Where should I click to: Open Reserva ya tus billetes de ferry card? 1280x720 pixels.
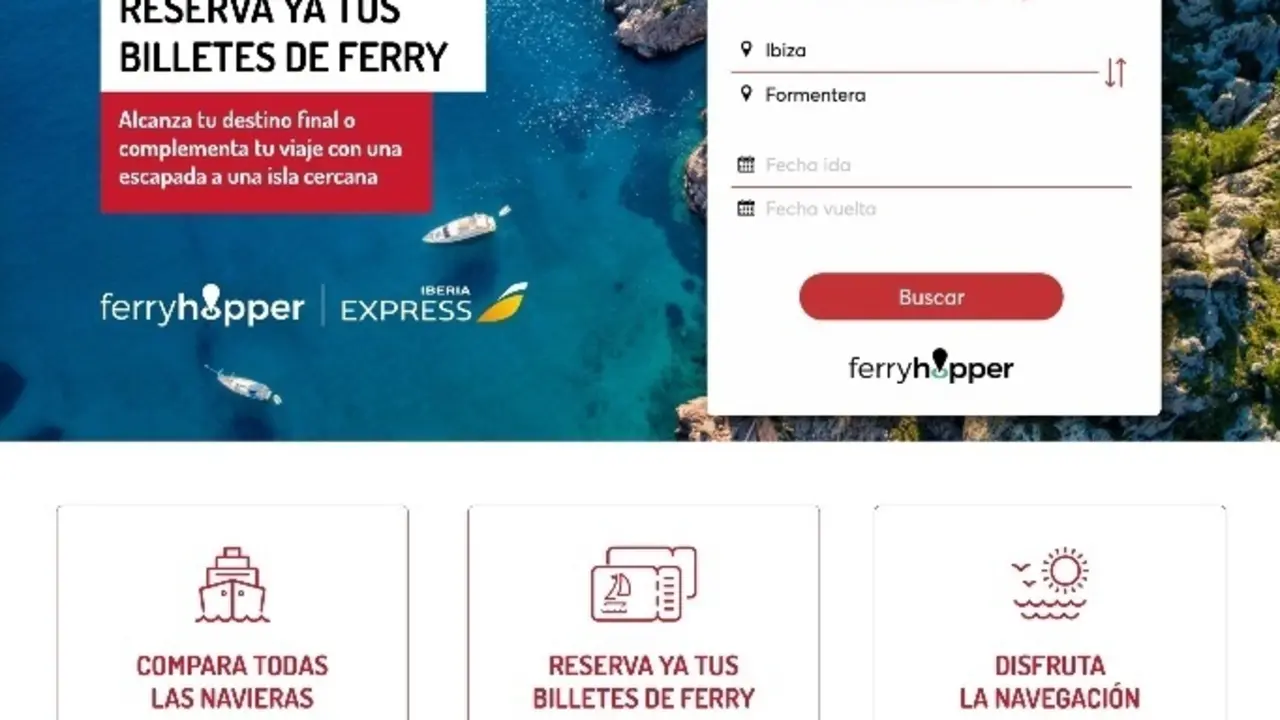[x=644, y=612]
